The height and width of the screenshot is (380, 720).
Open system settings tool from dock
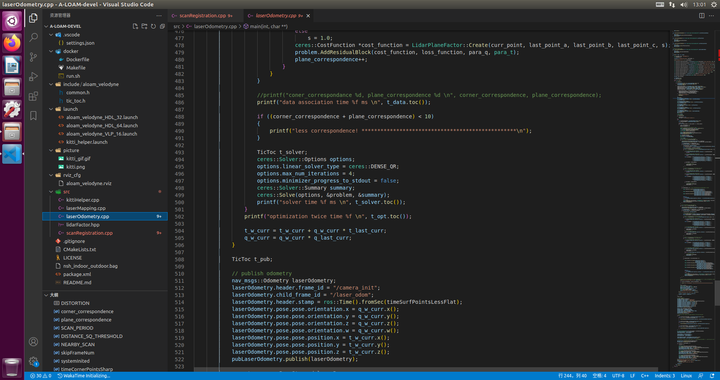[x=12, y=110]
